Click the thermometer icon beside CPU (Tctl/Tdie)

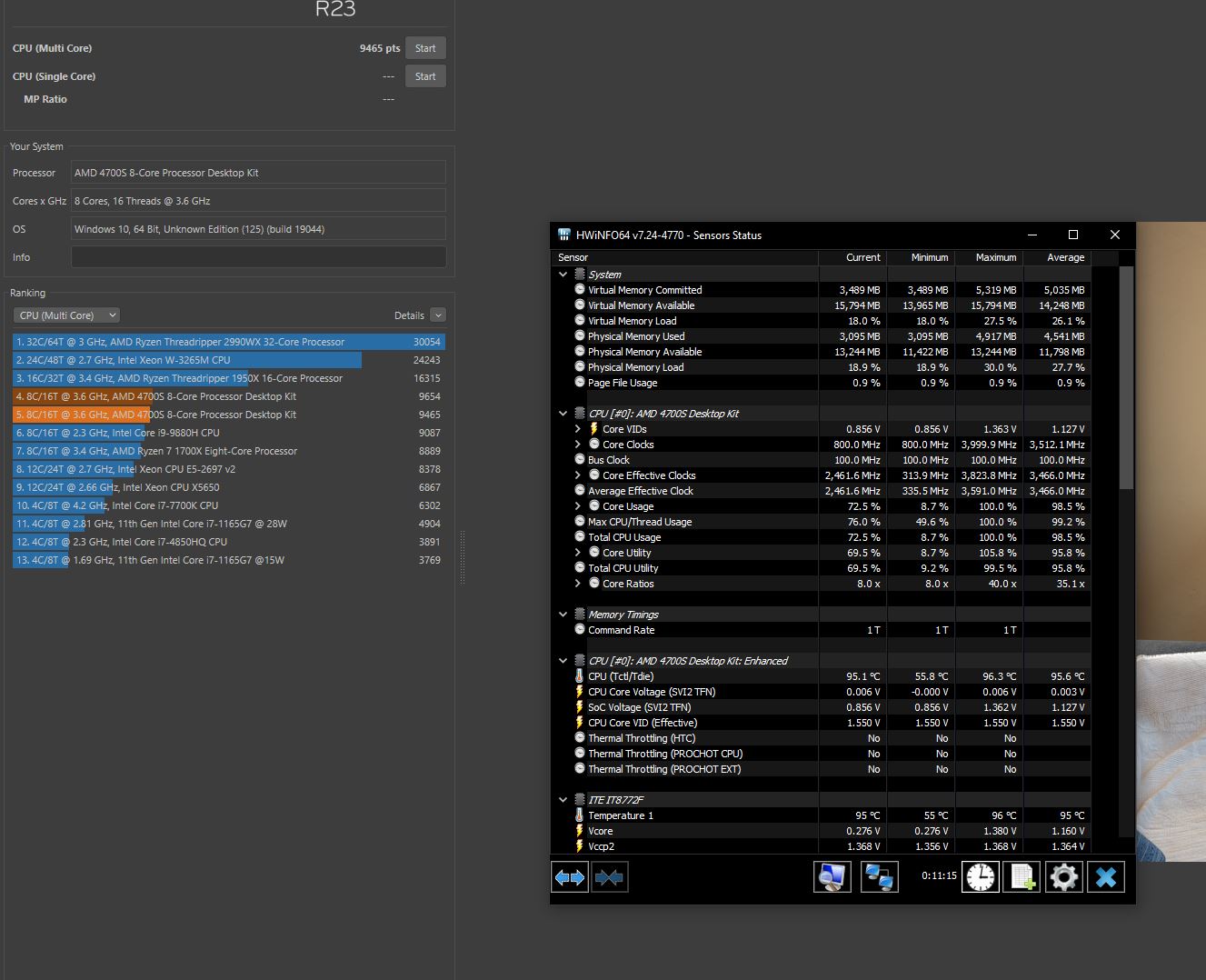point(580,676)
